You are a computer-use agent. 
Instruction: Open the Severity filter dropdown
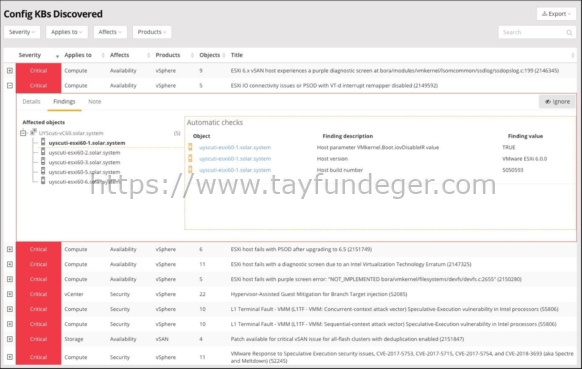pyautogui.click(x=22, y=32)
